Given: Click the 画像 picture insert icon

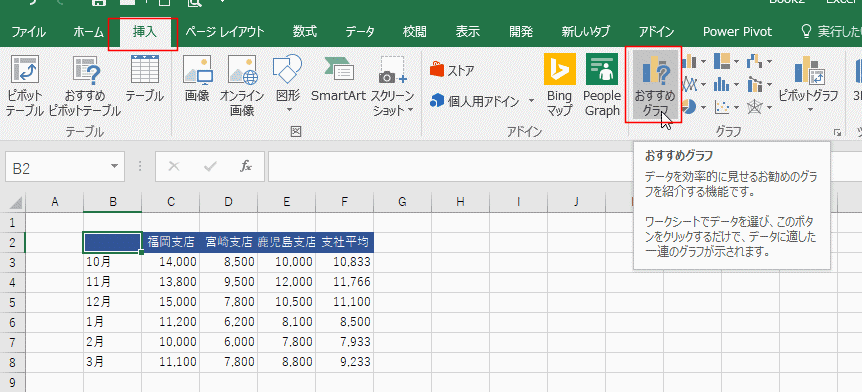Looking at the screenshot, I should pos(197,79).
